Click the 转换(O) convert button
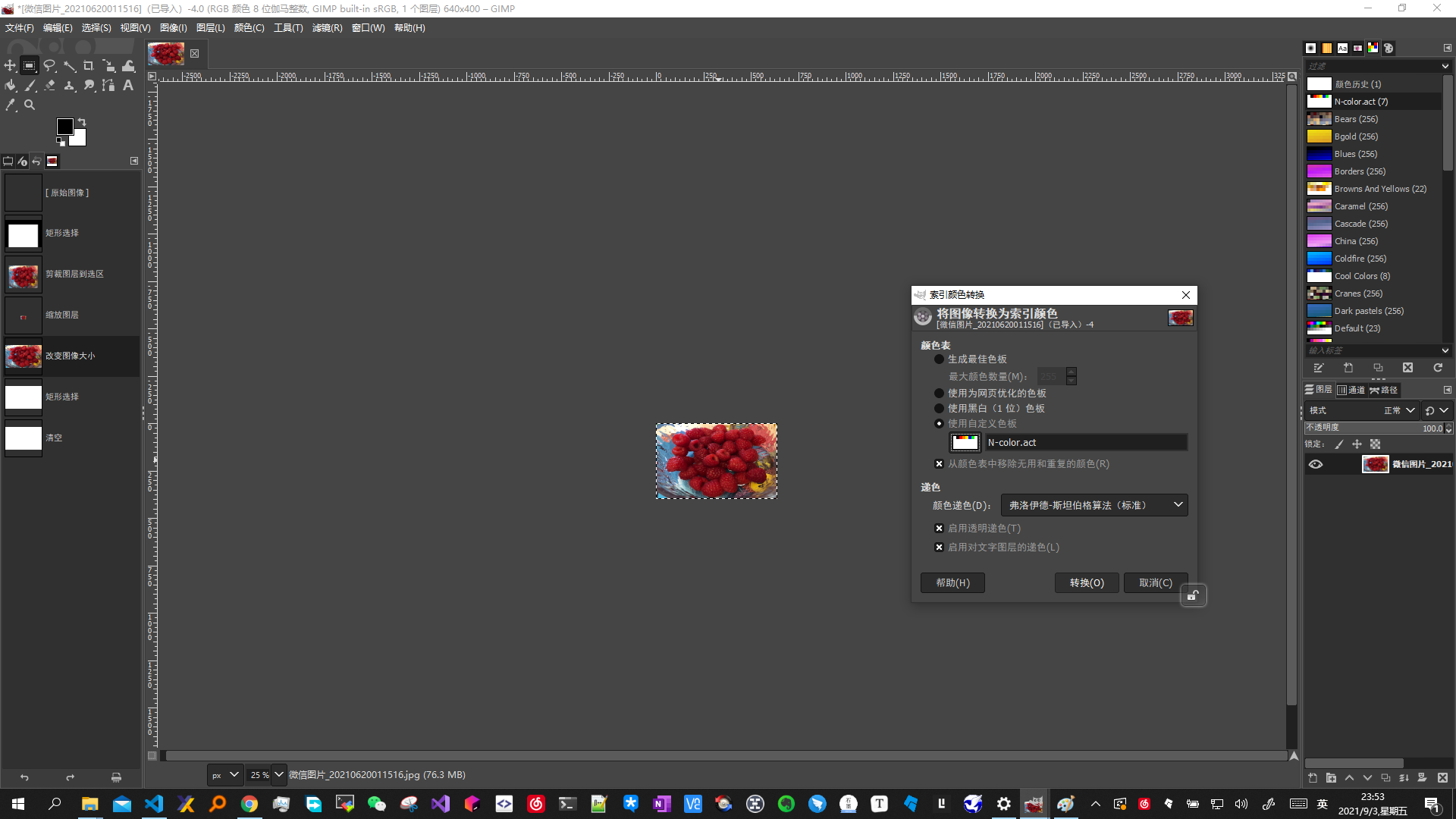1456x819 pixels. 1087,583
